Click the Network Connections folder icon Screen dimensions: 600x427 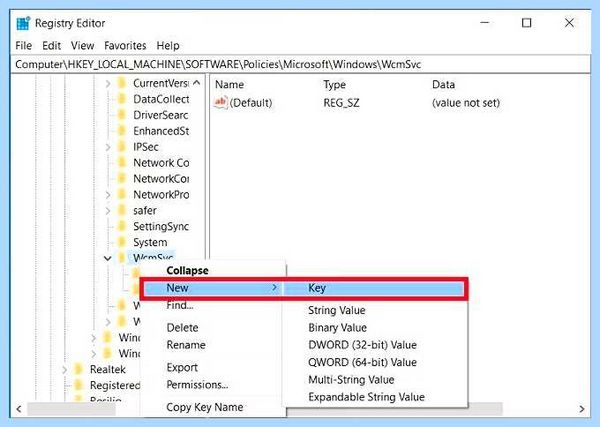(122, 163)
